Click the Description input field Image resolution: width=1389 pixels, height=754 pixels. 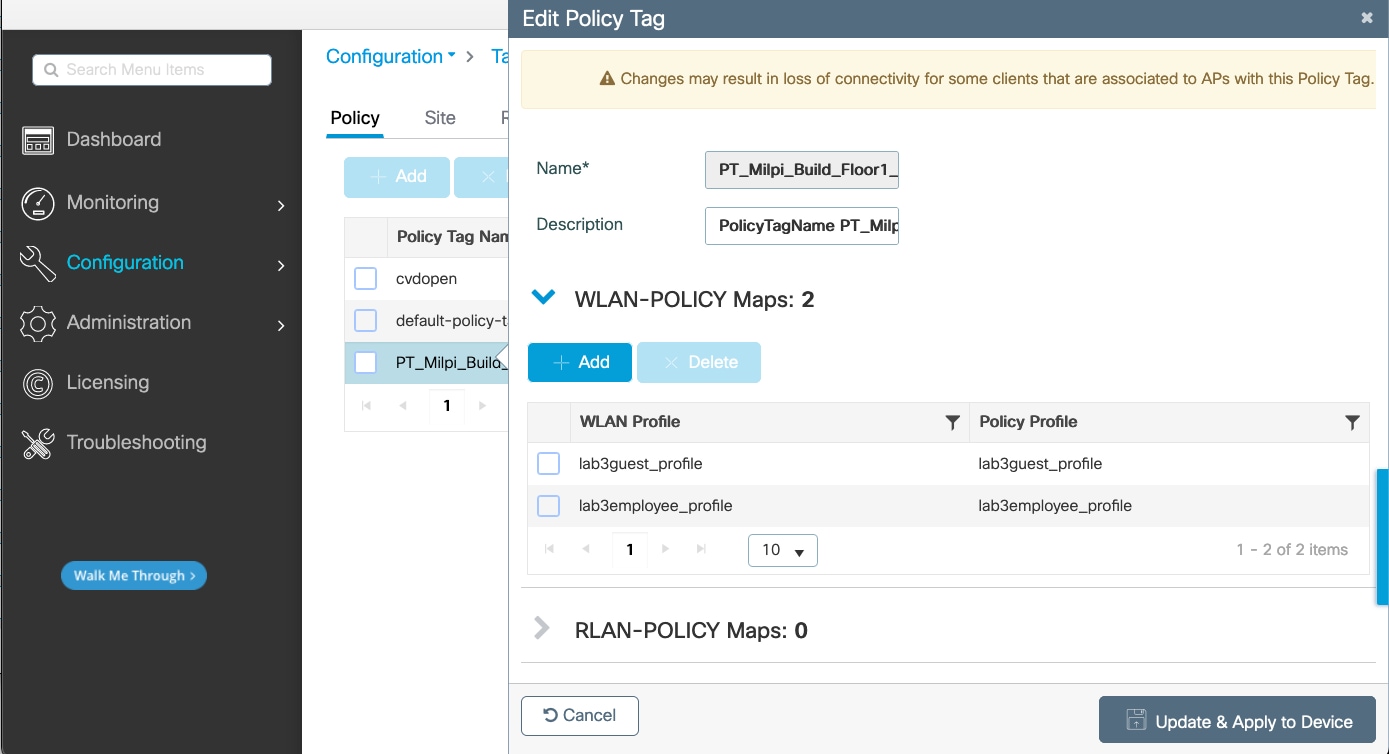coord(802,226)
